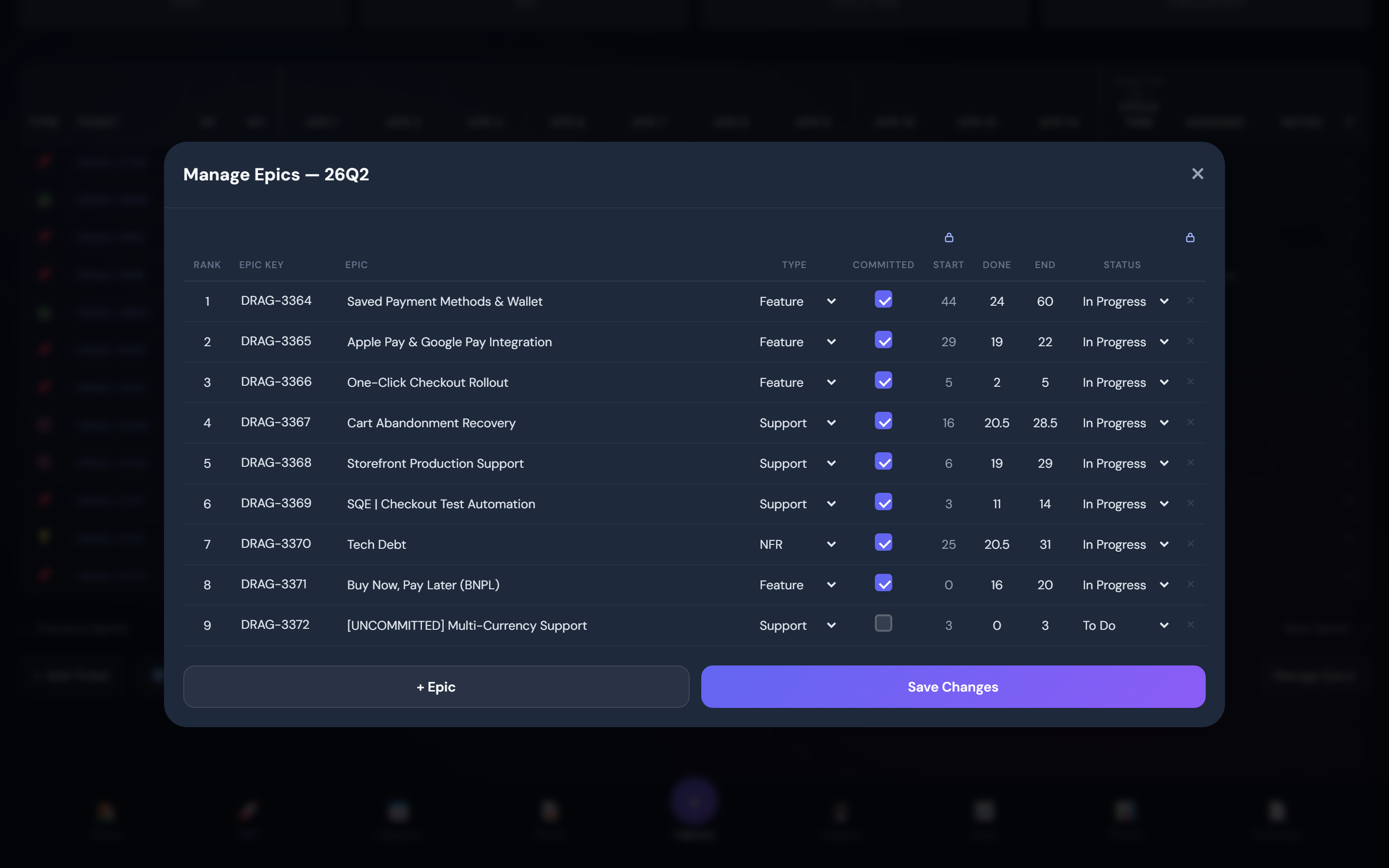Open status dropdown for DRAG-3364
This screenshot has height=868, width=1389.
(1126, 301)
